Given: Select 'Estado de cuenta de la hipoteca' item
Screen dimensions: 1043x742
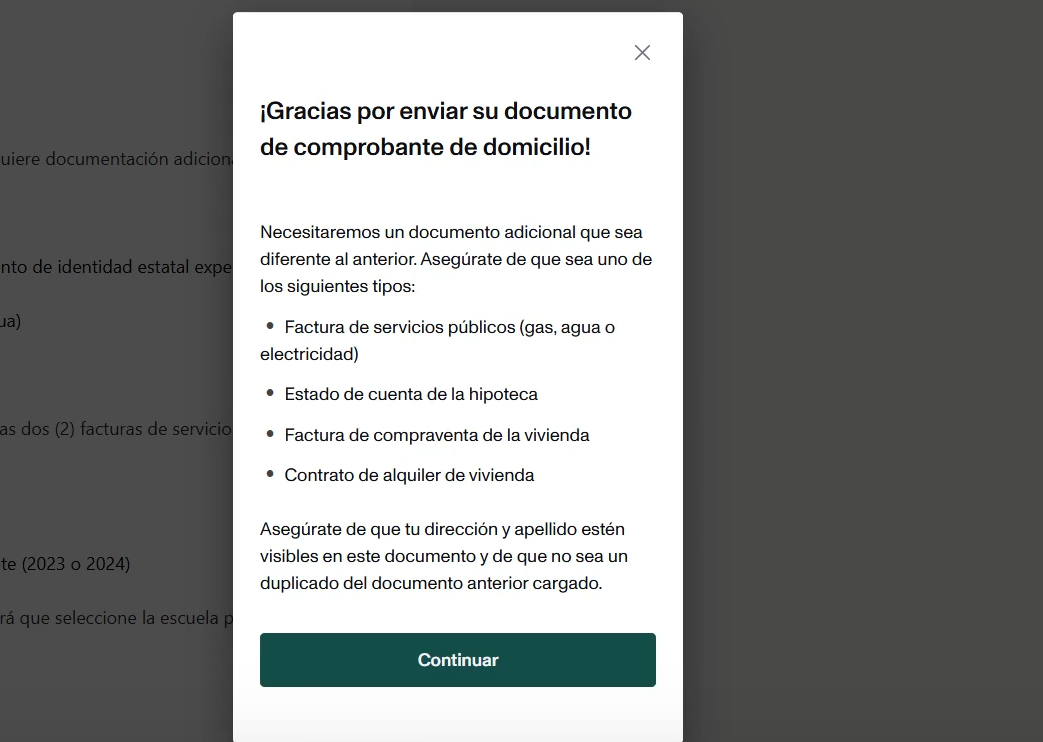Looking at the screenshot, I should (410, 394).
